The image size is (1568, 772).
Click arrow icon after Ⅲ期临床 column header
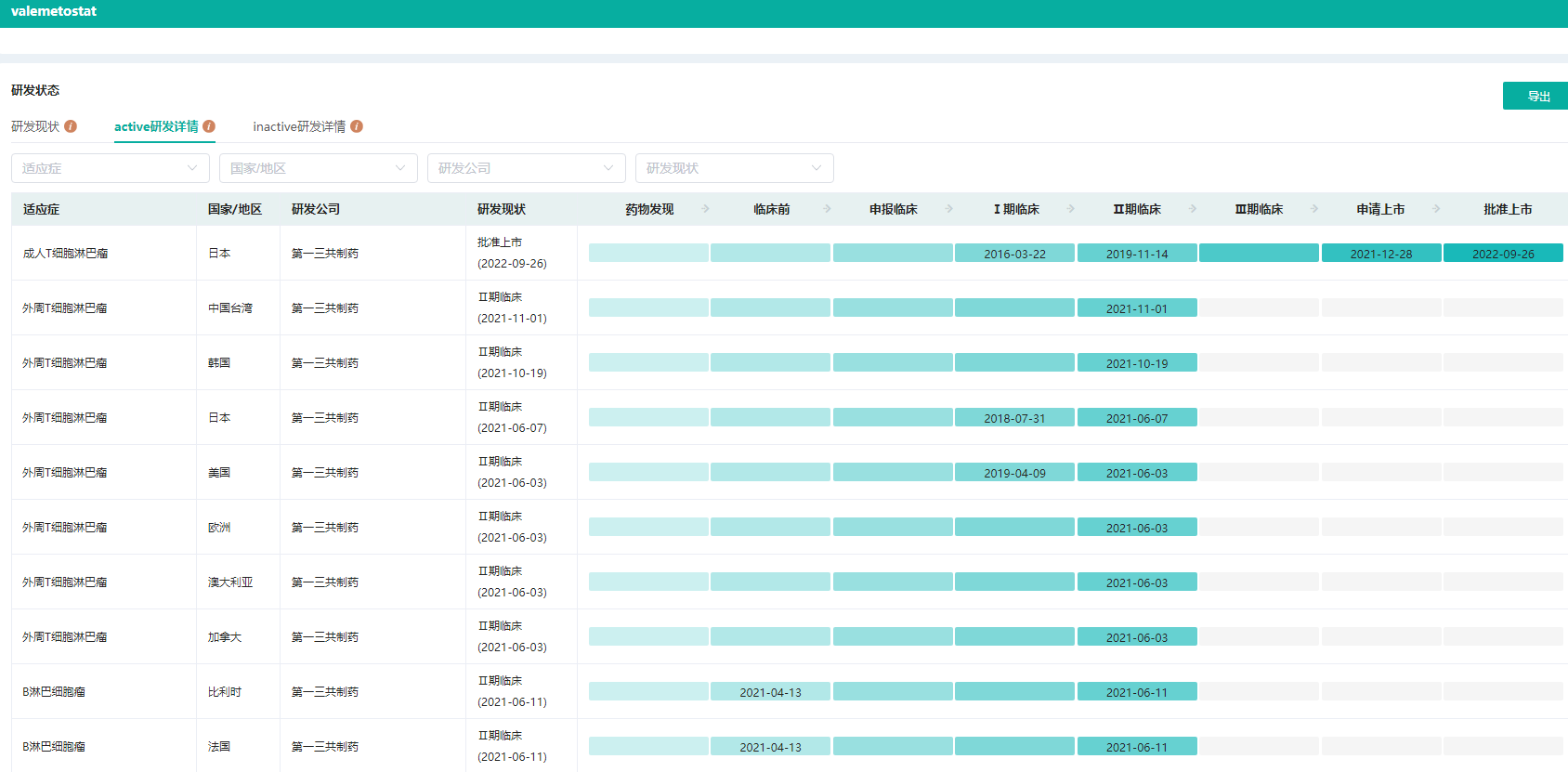pyautogui.click(x=1314, y=209)
